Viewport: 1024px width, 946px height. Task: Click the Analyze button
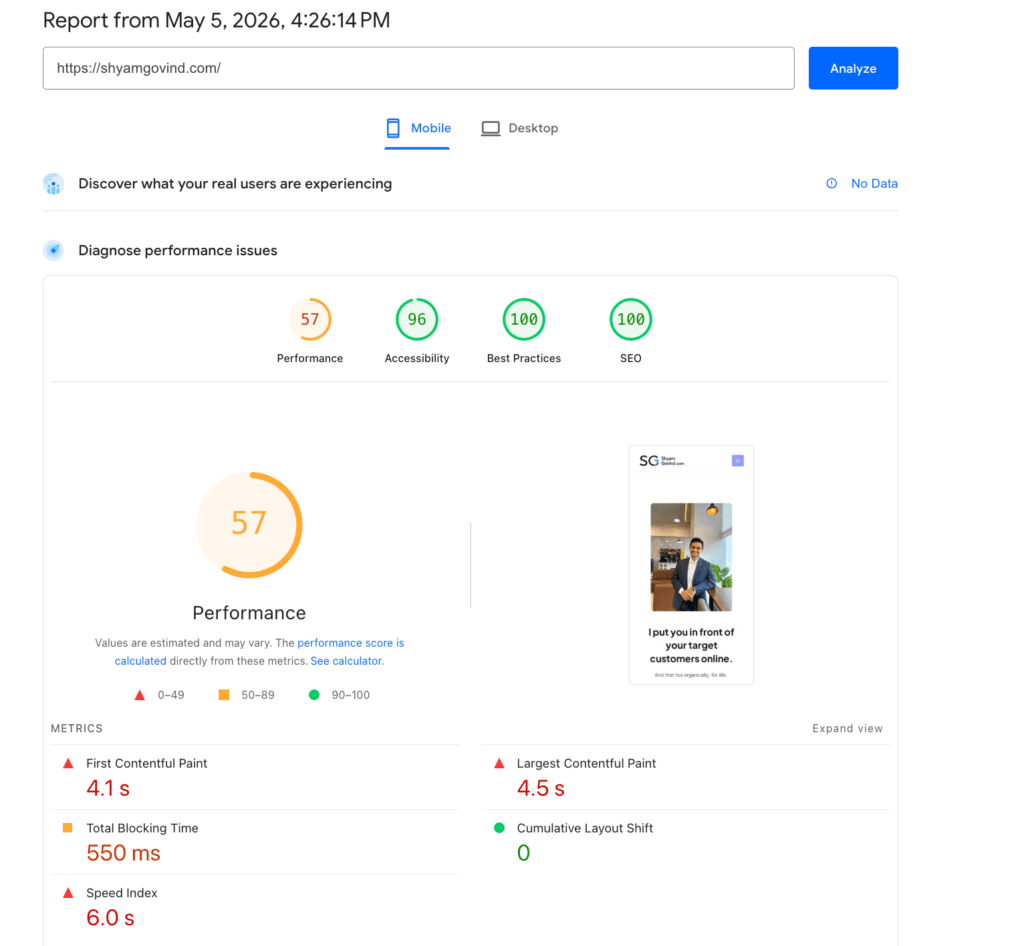pyautogui.click(x=853, y=68)
